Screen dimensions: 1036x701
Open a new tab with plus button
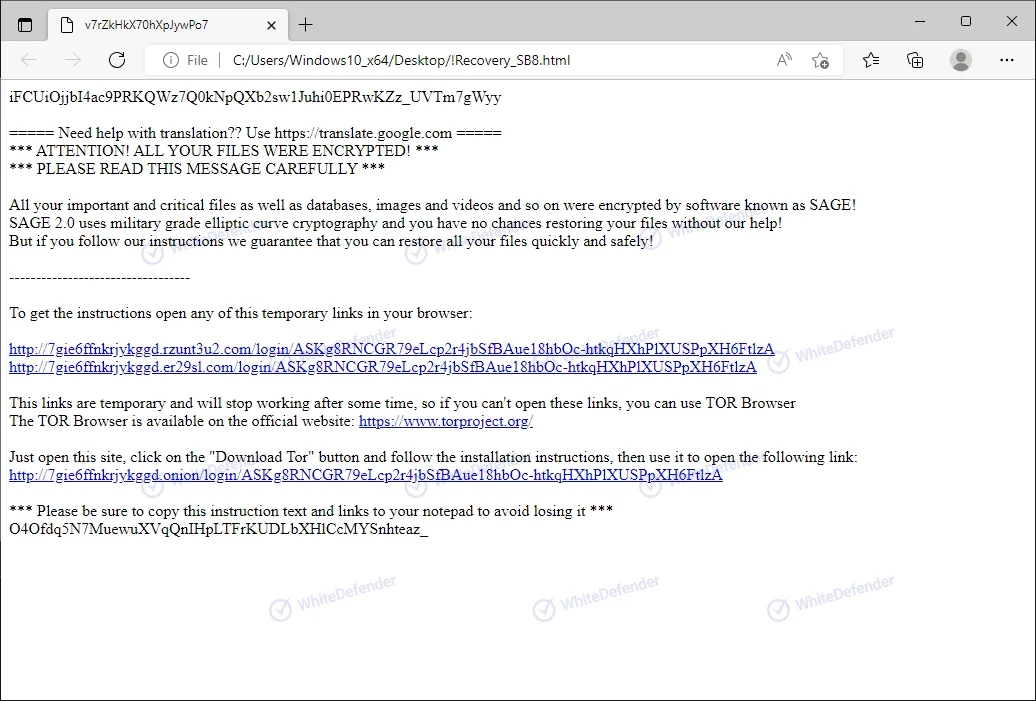(306, 24)
